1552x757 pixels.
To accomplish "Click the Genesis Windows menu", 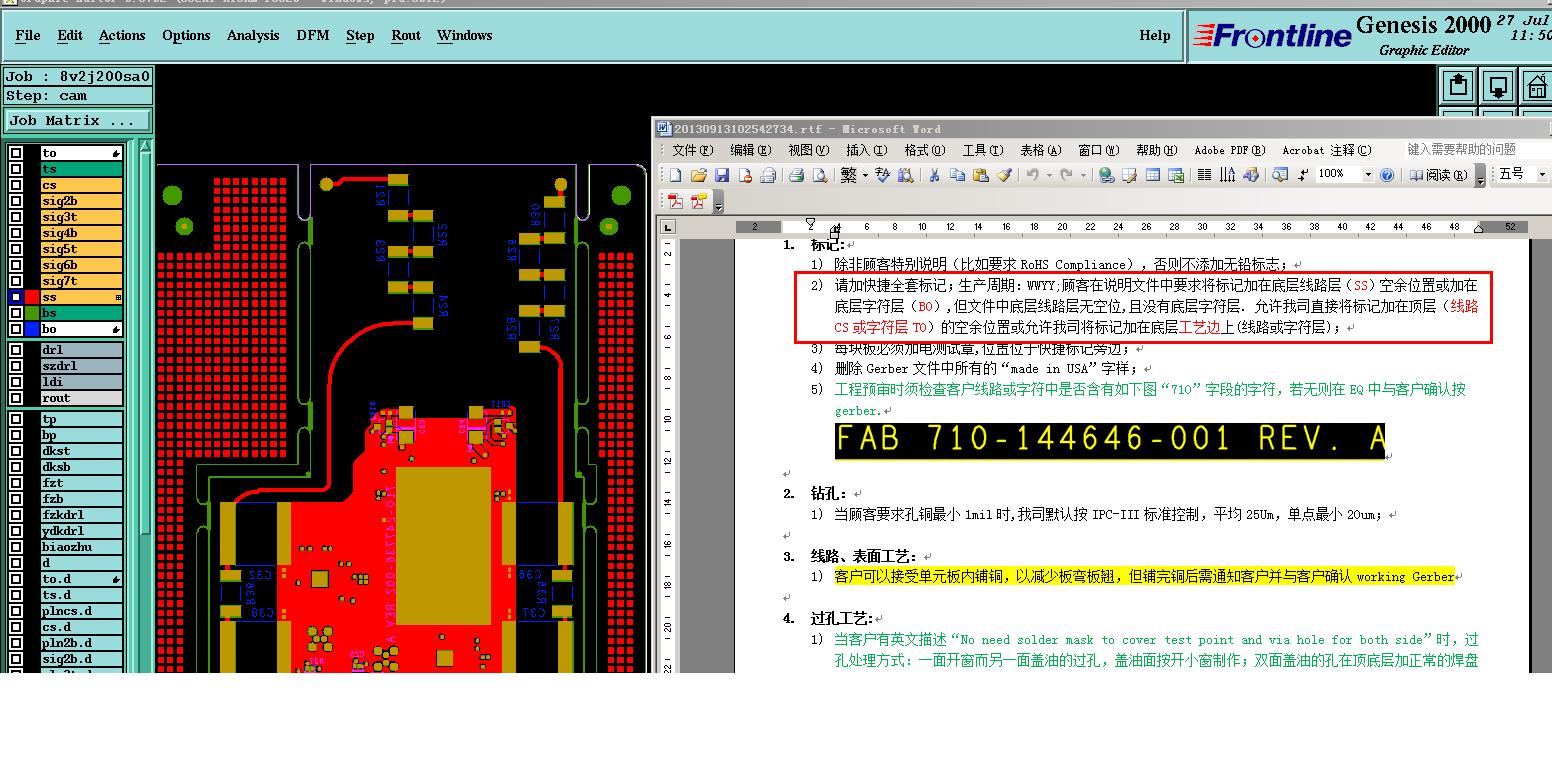I will (x=464, y=35).
